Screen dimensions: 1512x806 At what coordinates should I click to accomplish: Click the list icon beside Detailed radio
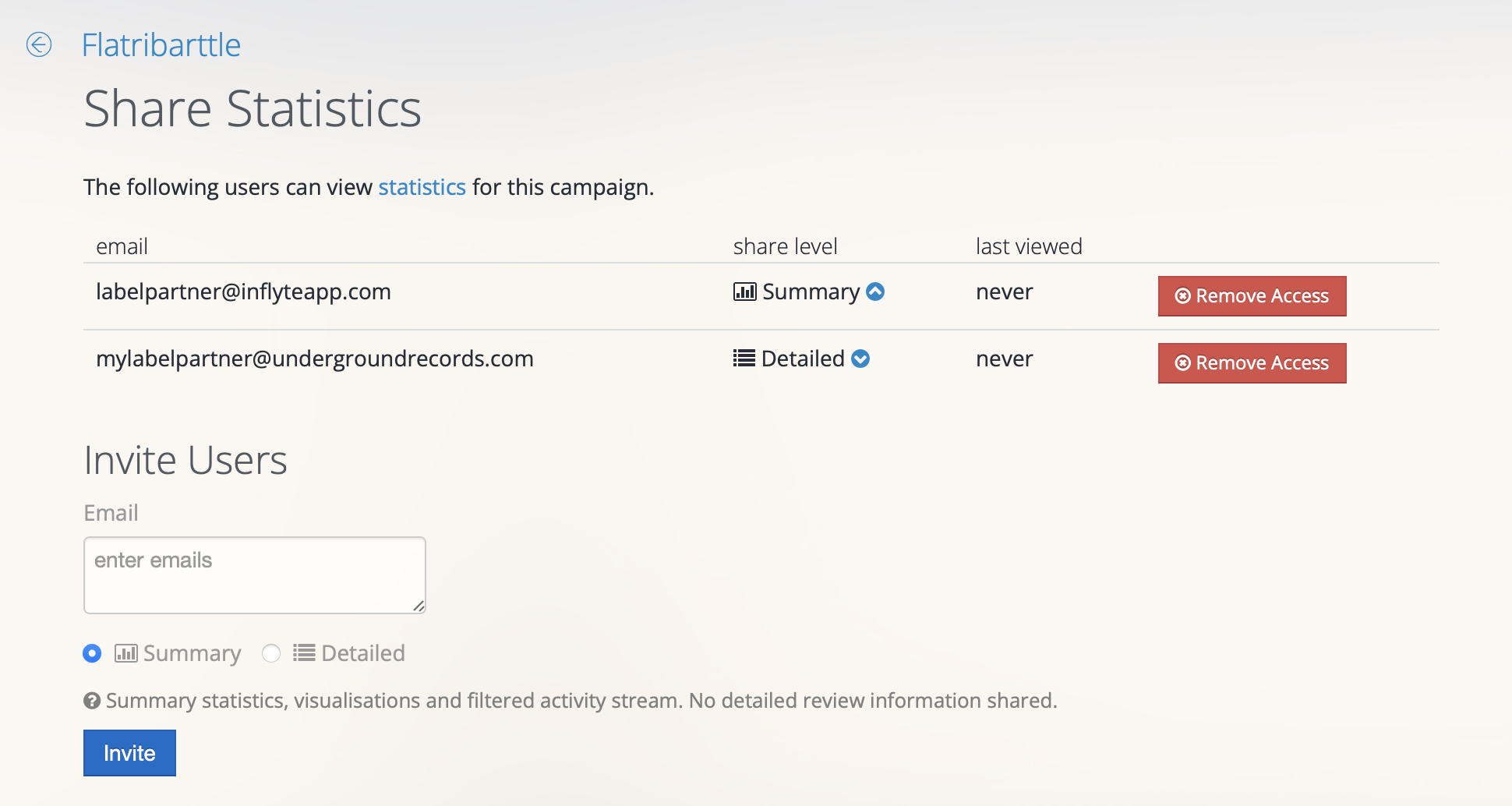tap(304, 653)
